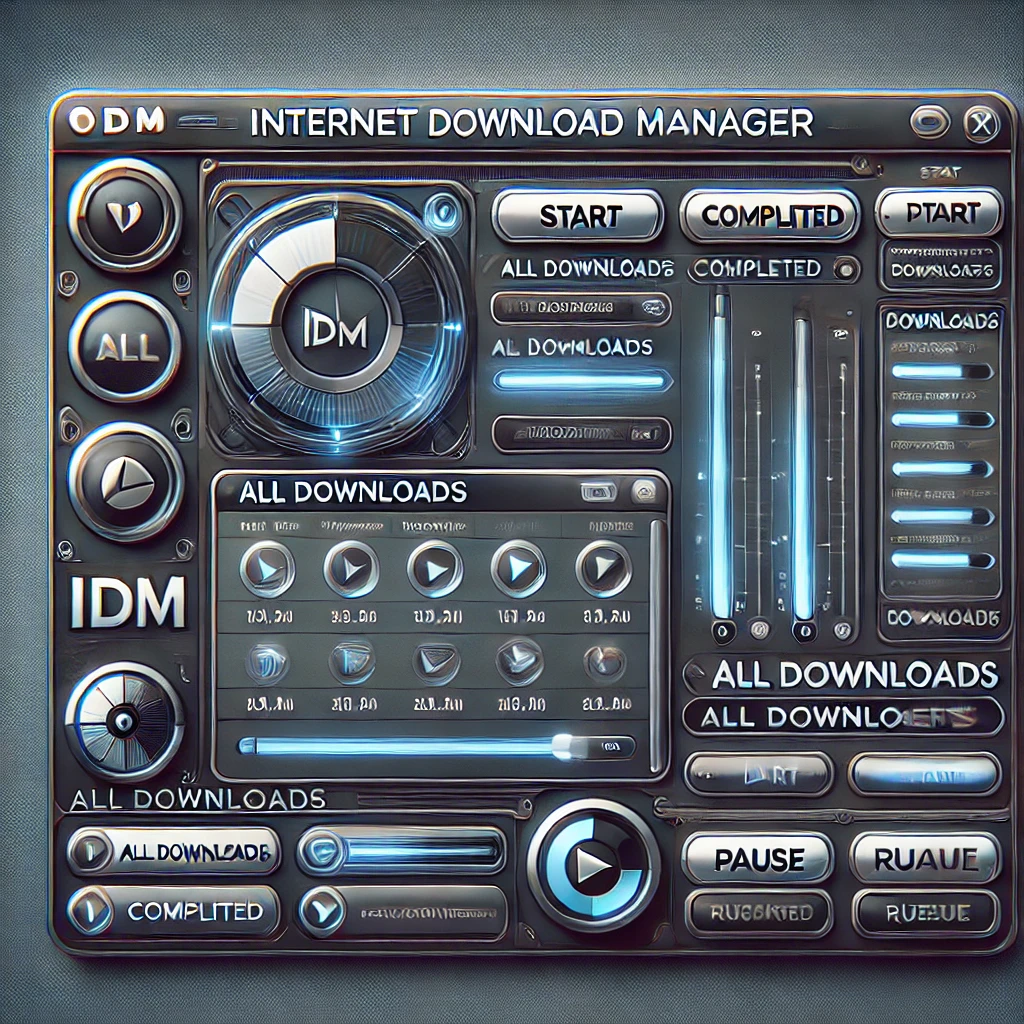
Task: Click the DOWNLOADS label at the side panel's bottom
Action: pyautogui.click(x=942, y=618)
